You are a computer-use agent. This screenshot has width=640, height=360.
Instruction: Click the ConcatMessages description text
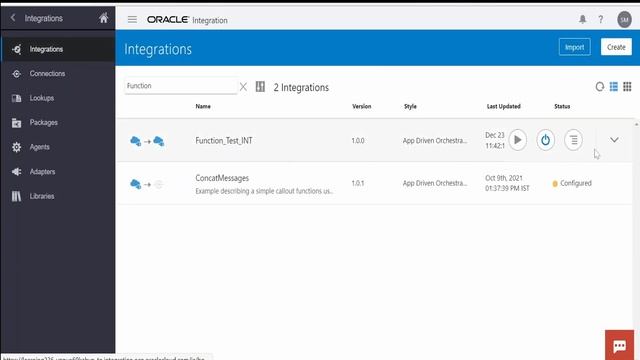coord(264,191)
